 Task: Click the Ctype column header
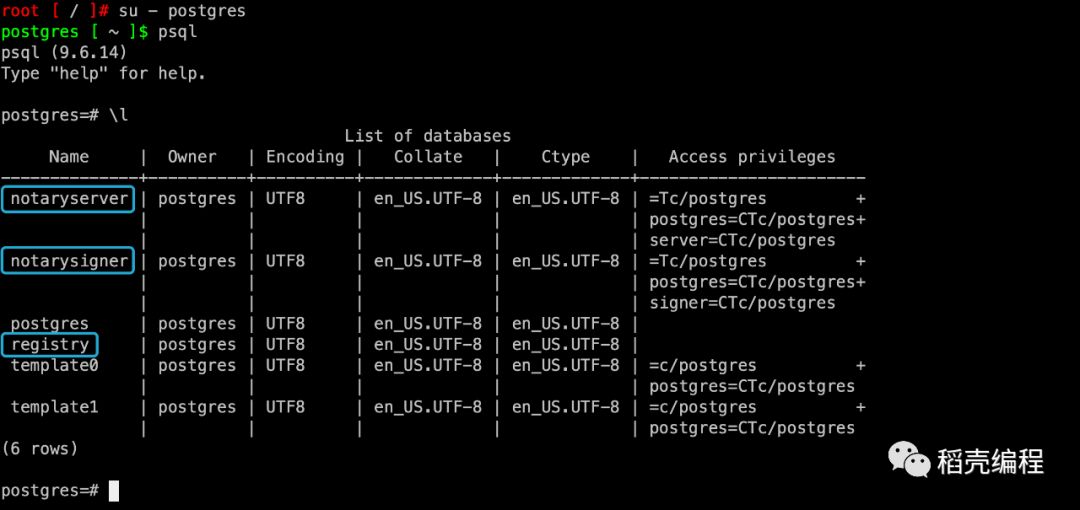pos(565,157)
